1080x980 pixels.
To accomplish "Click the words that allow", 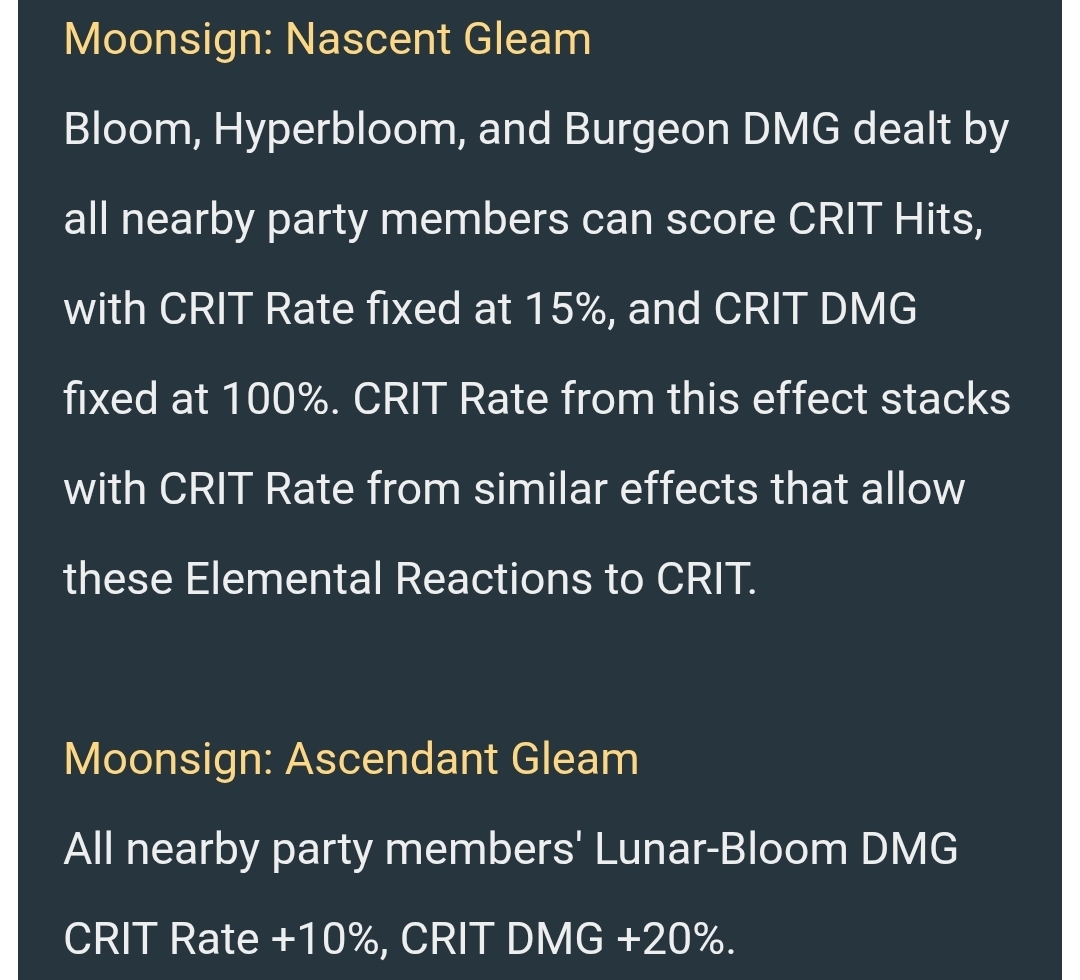I will 868,489.
